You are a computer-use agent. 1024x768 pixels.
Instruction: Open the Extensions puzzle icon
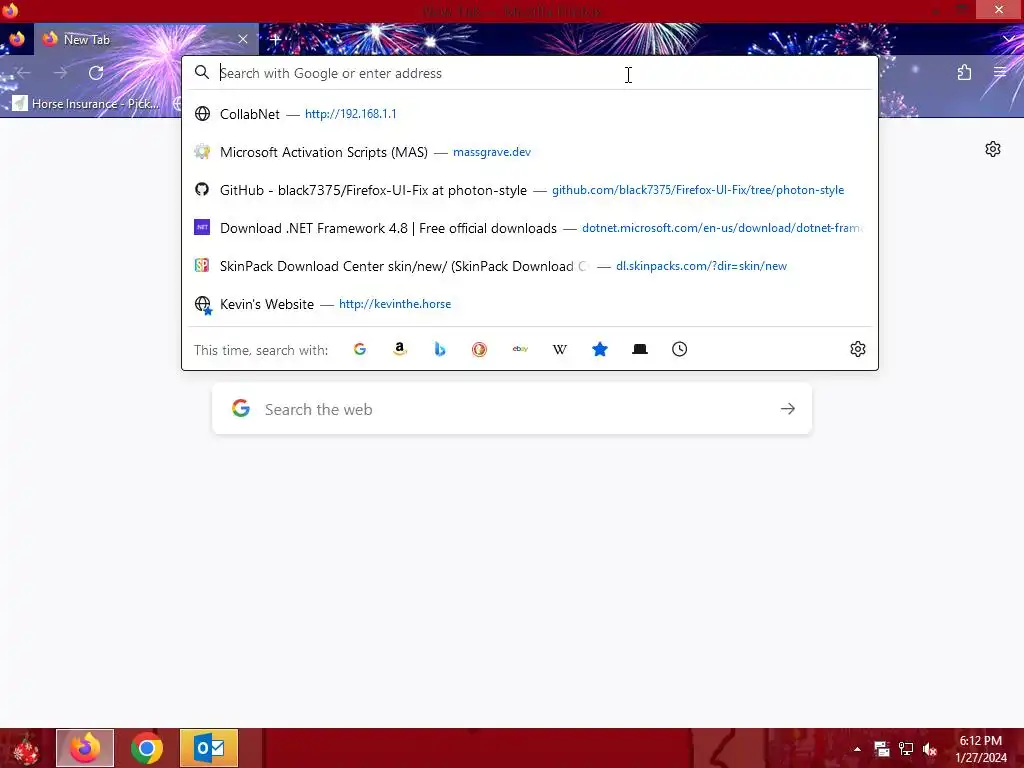[964, 72]
